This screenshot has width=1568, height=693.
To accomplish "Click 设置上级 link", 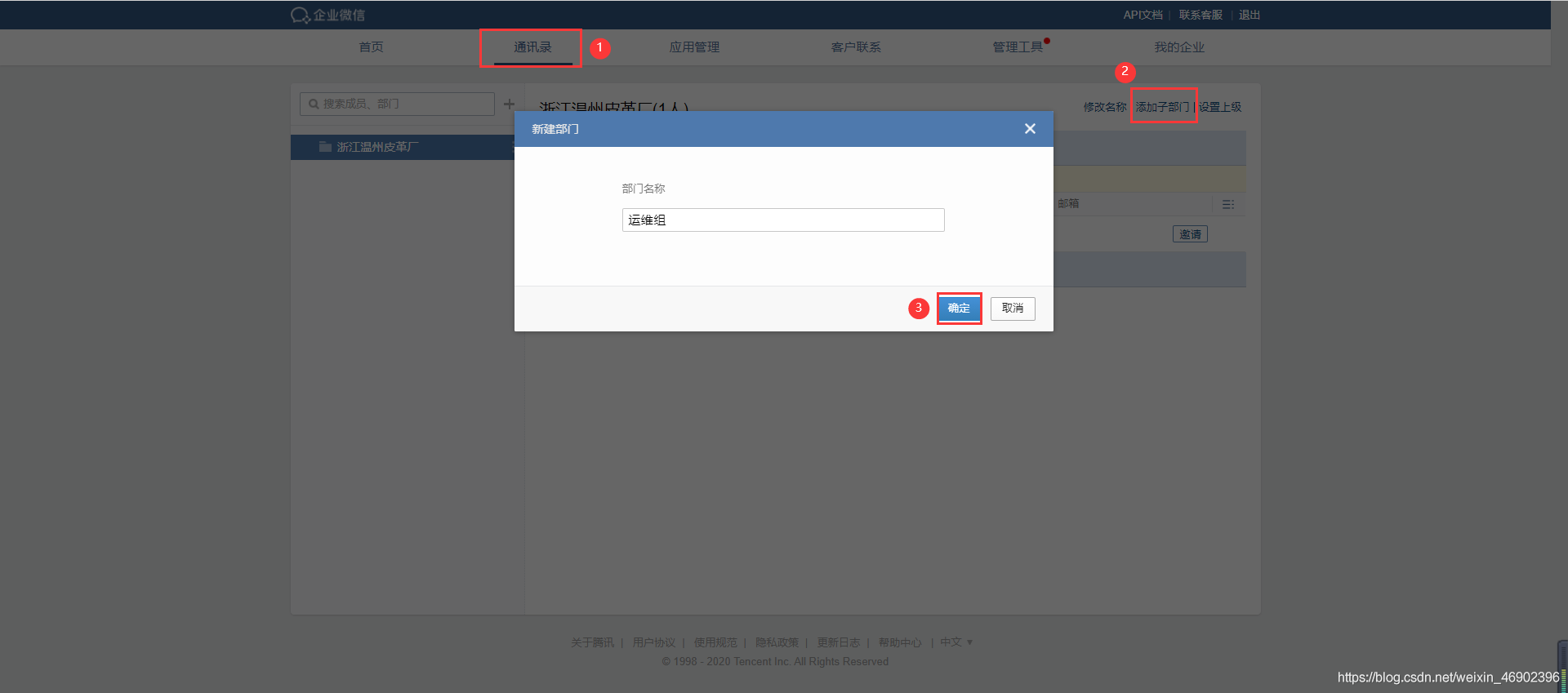I will 1220,107.
